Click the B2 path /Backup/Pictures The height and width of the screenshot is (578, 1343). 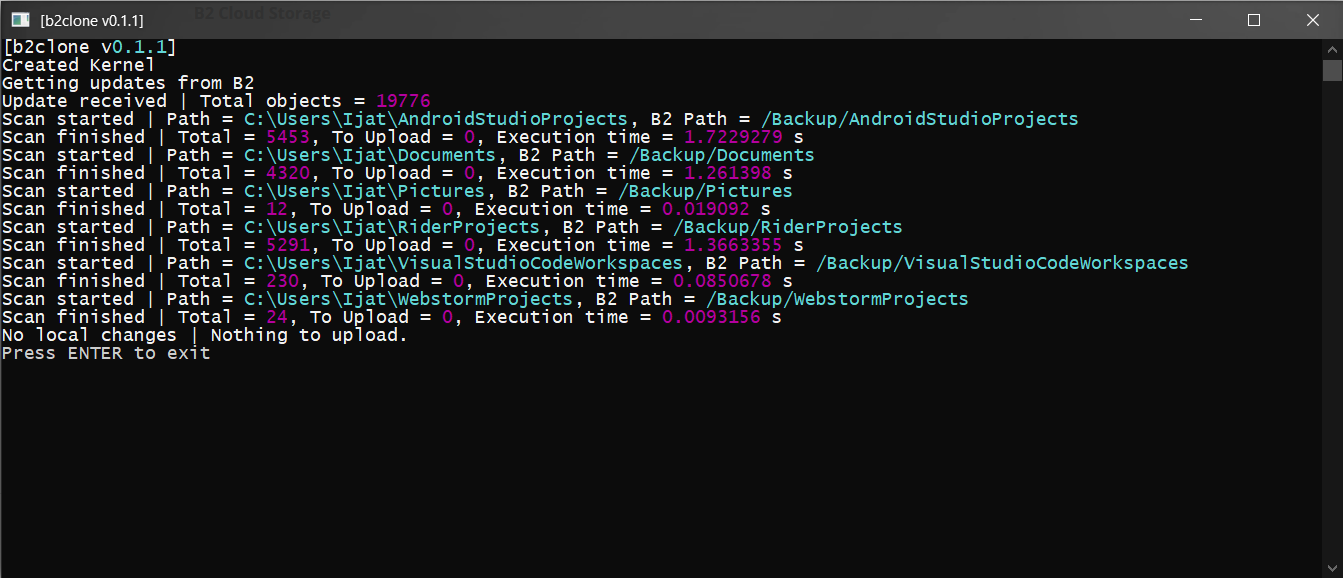point(704,190)
